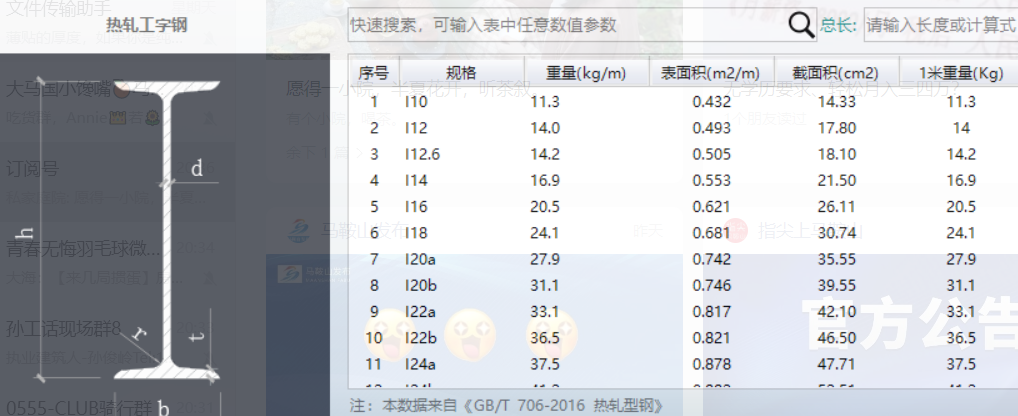Screen dimensions: 1018x416
Task: Open 孙工活现场群8 chat in background
Action: pos(63,329)
